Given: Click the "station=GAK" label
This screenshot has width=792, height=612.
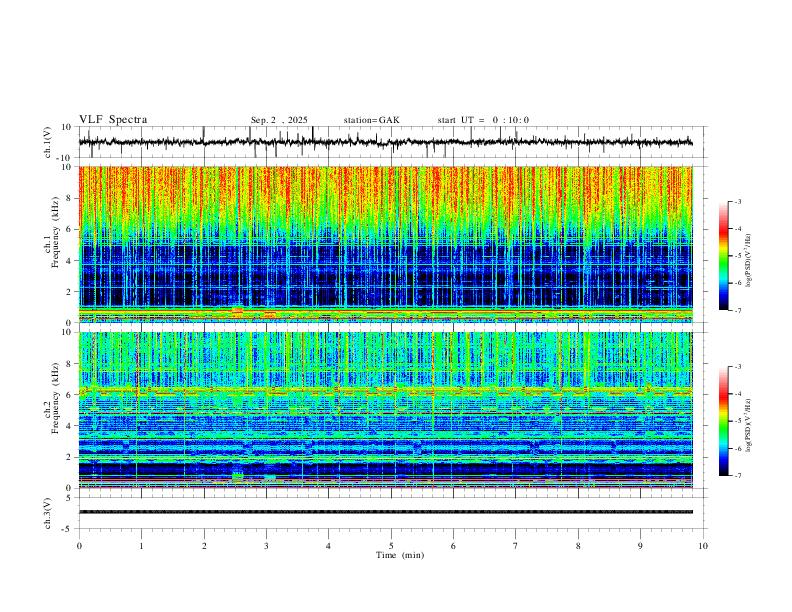Looking at the screenshot, I should pos(371,120).
